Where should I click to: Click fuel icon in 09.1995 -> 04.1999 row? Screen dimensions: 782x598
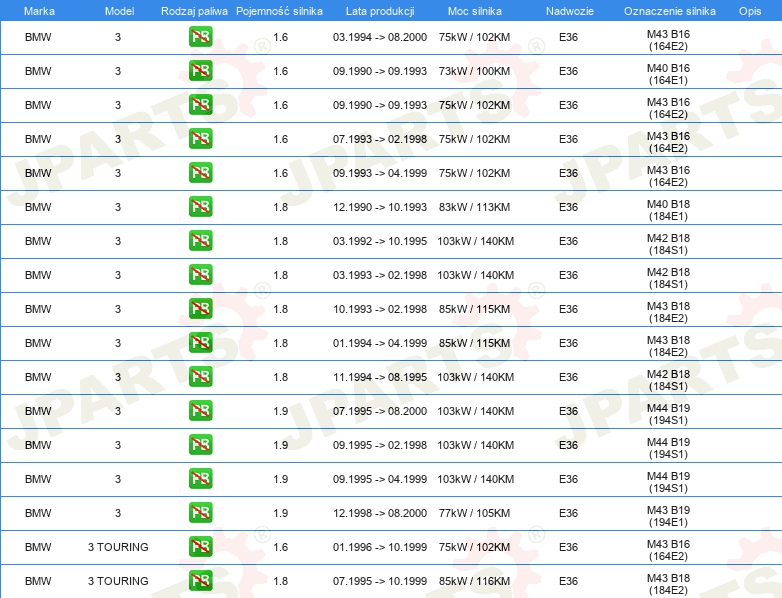[x=200, y=478]
